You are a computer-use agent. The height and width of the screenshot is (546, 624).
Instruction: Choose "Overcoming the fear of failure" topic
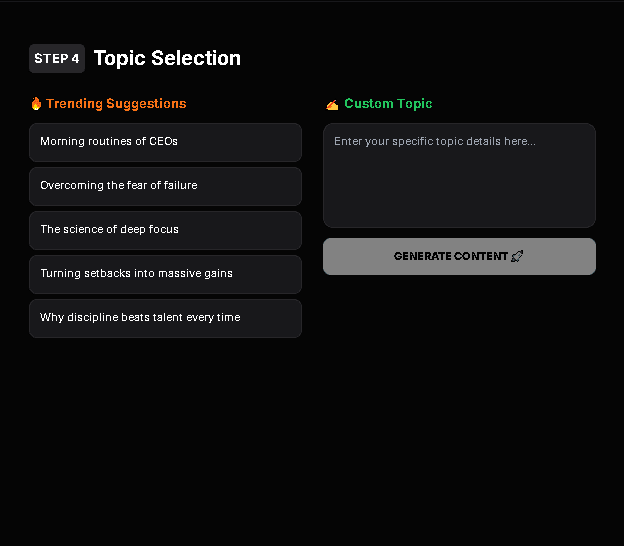[x=165, y=186]
